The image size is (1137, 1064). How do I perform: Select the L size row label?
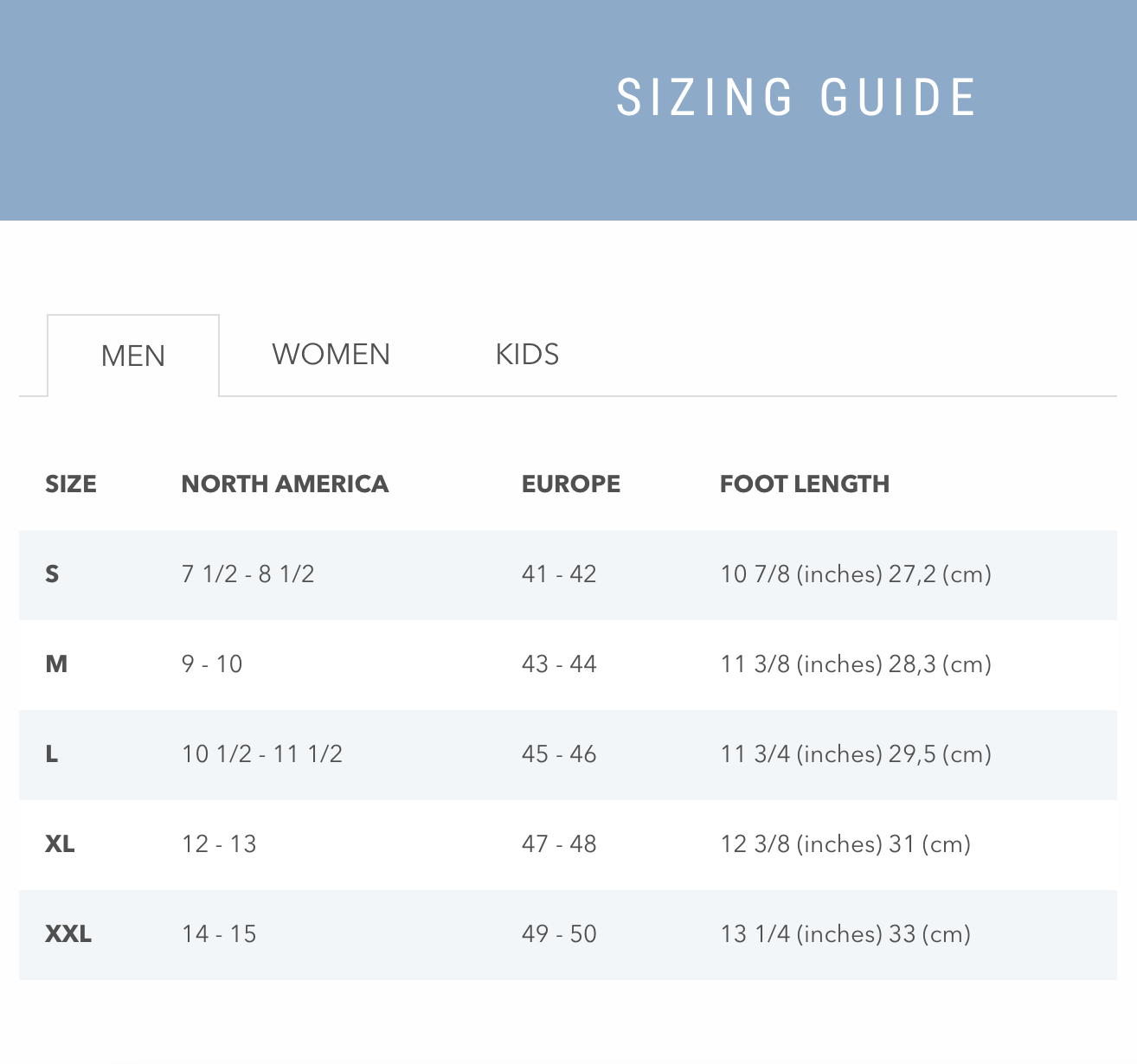(52, 754)
